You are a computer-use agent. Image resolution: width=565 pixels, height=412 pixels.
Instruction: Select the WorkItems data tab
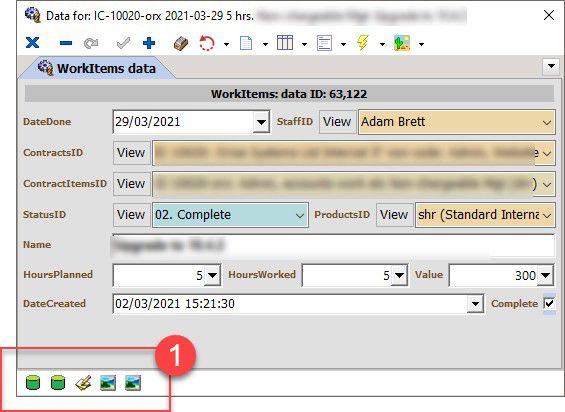coord(97,68)
